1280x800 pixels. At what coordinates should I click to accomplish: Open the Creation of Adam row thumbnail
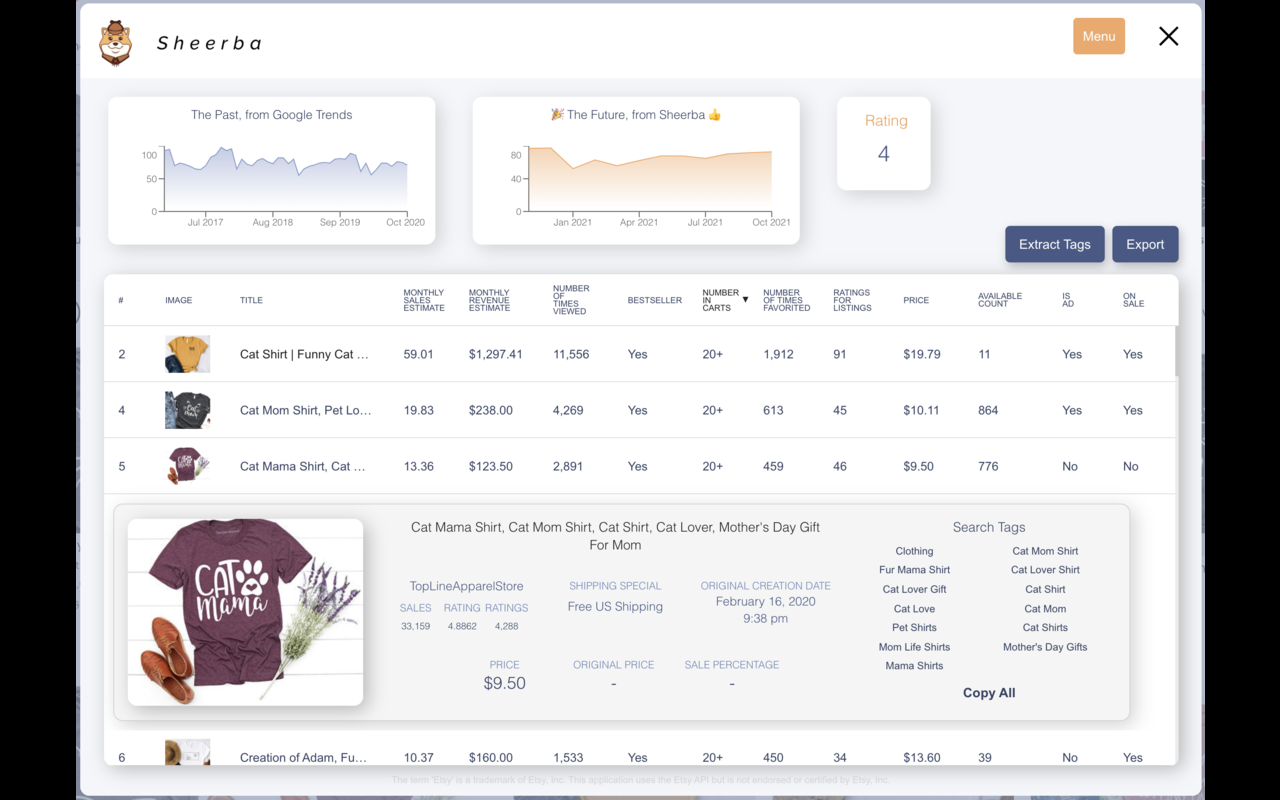[187, 753]
